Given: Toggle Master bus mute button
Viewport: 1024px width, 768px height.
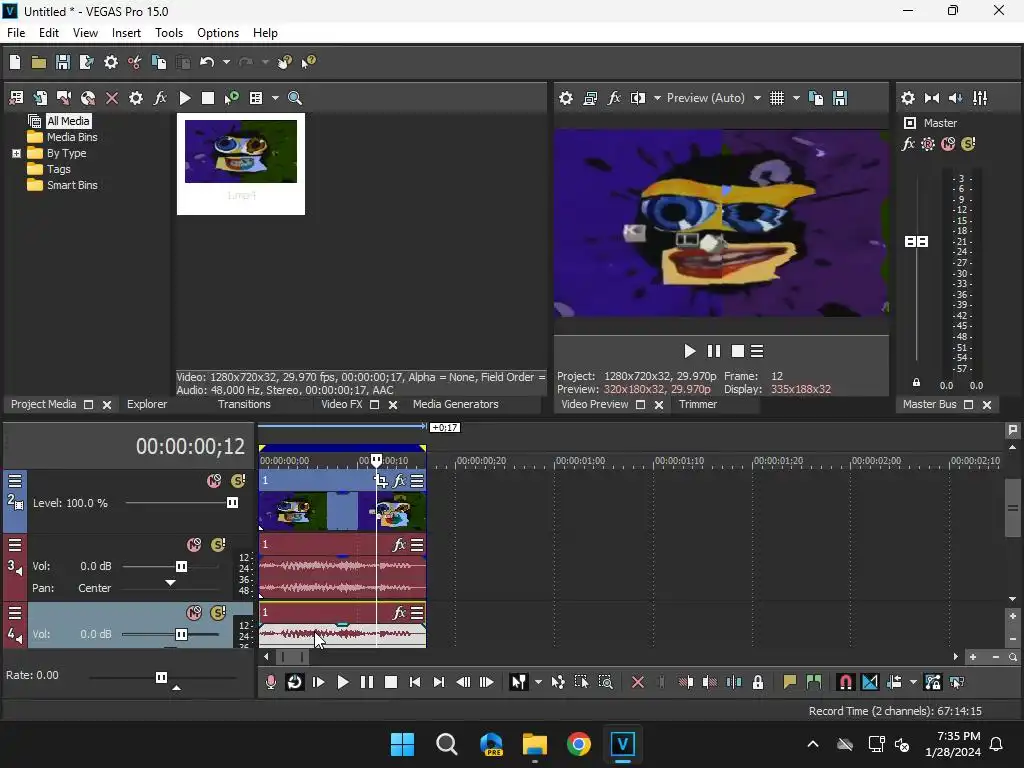Looking at the screenshot, I should tap(948, 144).
